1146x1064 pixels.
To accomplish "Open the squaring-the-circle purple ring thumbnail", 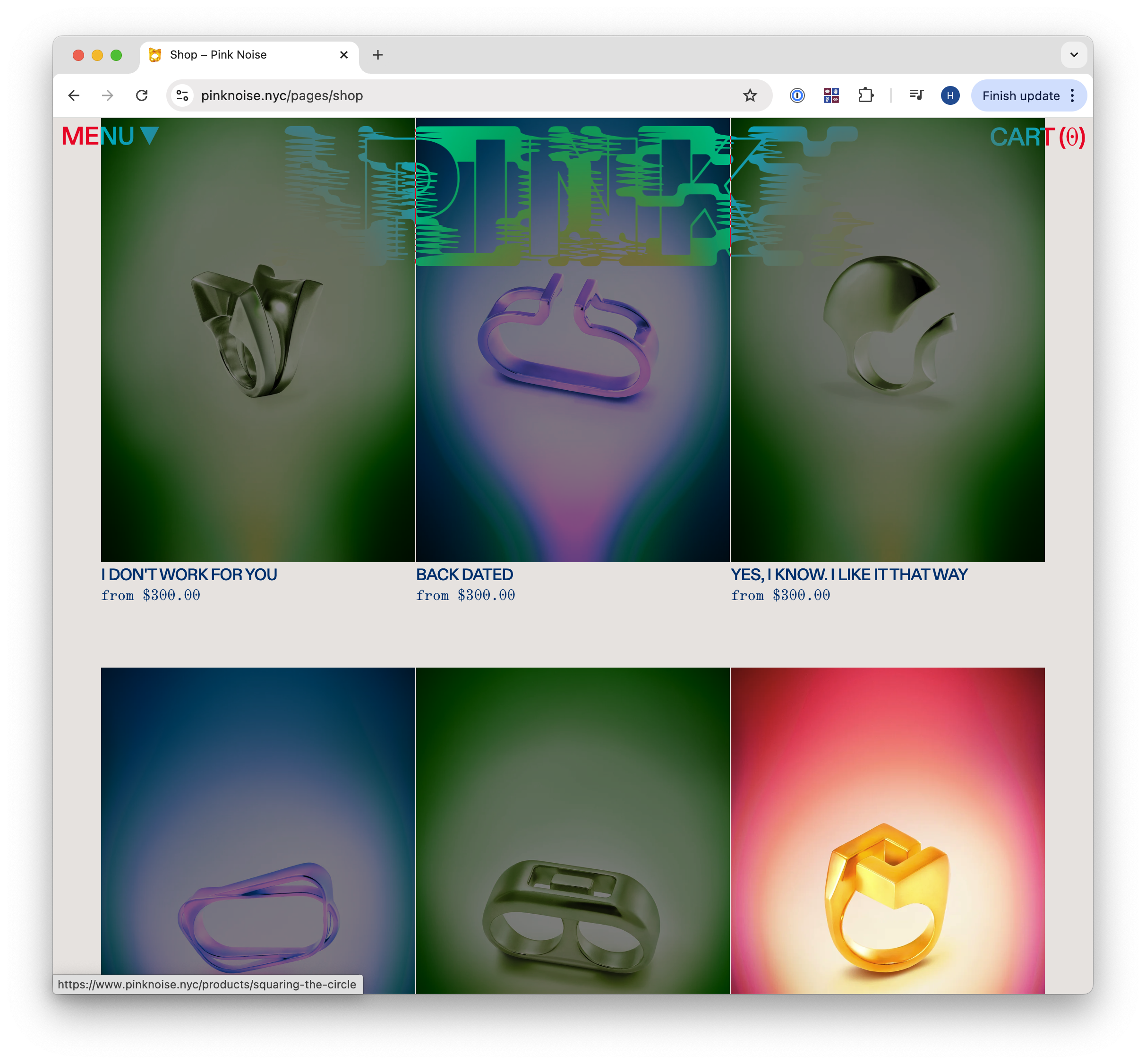I will pos(258,830).
